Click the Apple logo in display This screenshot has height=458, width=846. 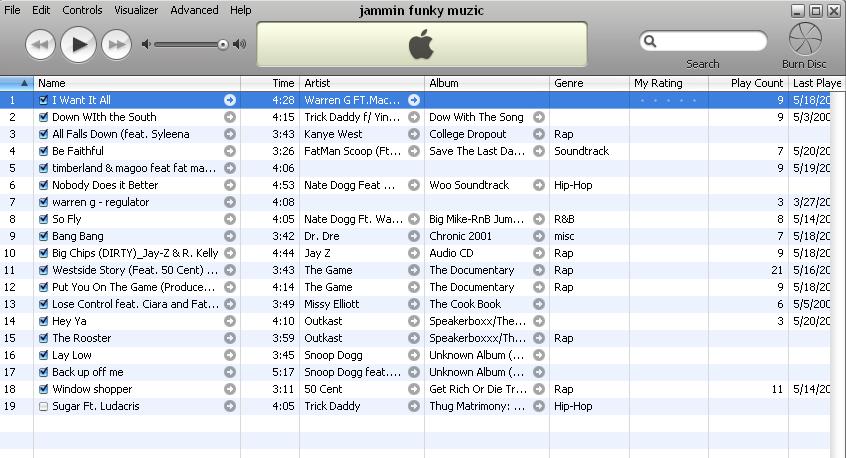[x=421, y=45]
